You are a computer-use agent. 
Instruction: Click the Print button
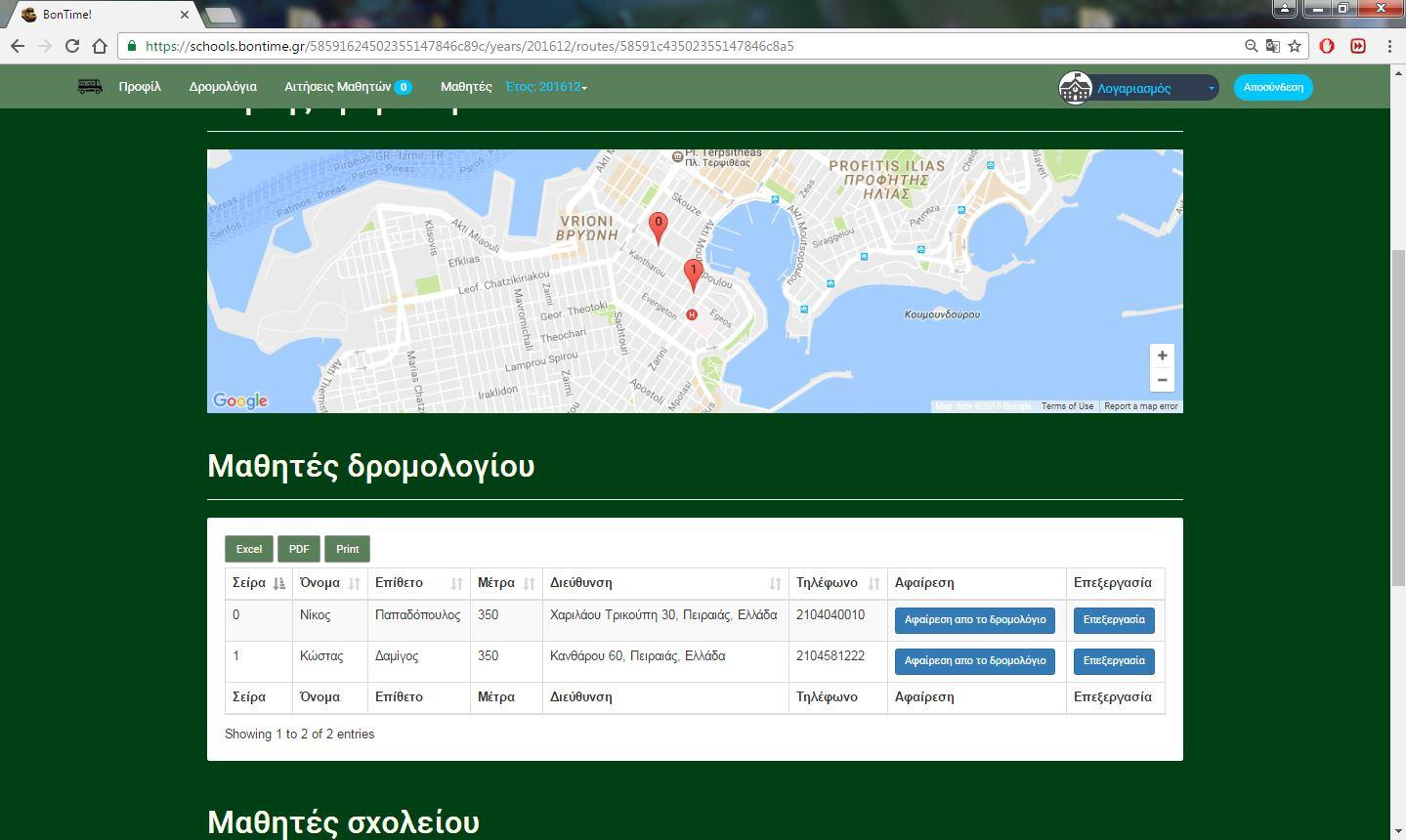point(348,549)
